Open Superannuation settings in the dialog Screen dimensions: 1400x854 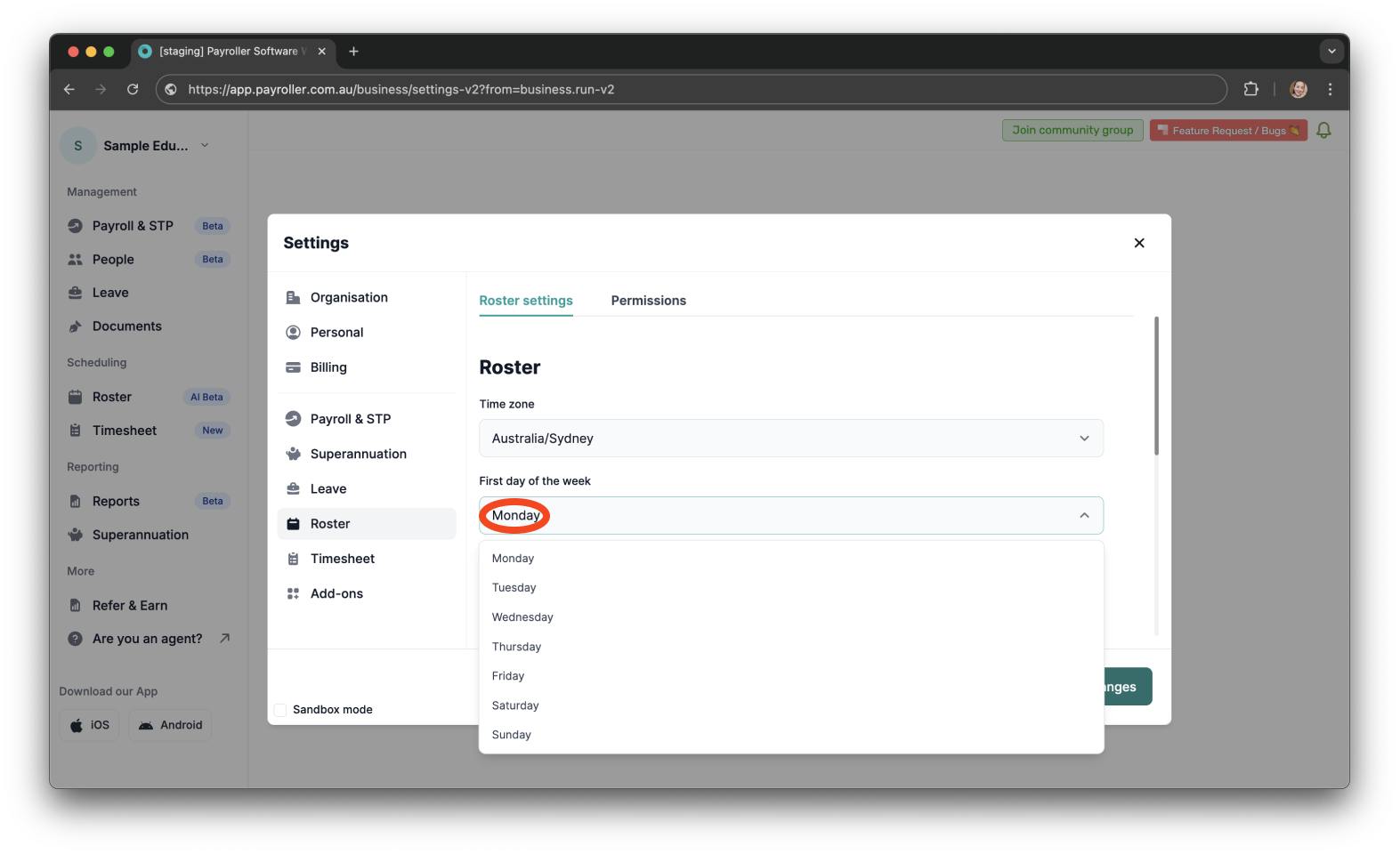[x=367, y=454]
